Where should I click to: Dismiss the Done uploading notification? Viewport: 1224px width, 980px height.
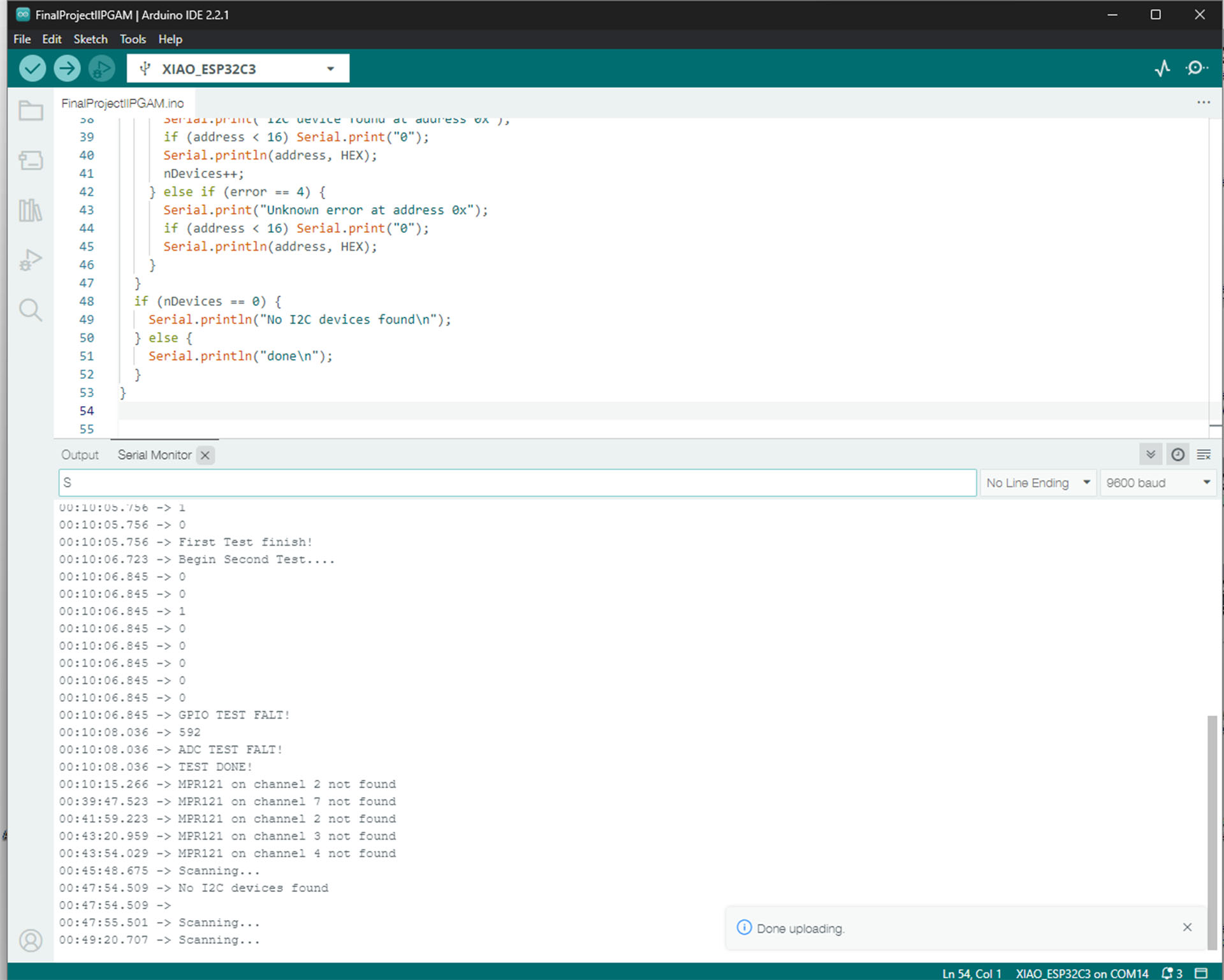1187,927
